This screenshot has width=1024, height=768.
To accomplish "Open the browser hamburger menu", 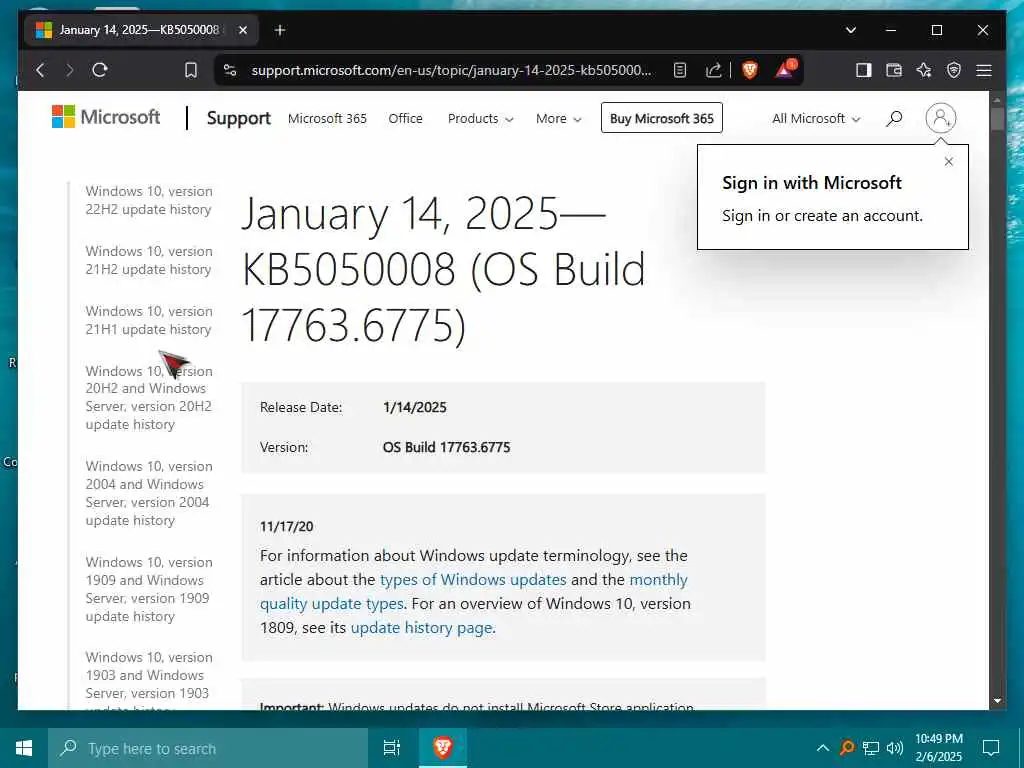I will click(x=984, y=70).
